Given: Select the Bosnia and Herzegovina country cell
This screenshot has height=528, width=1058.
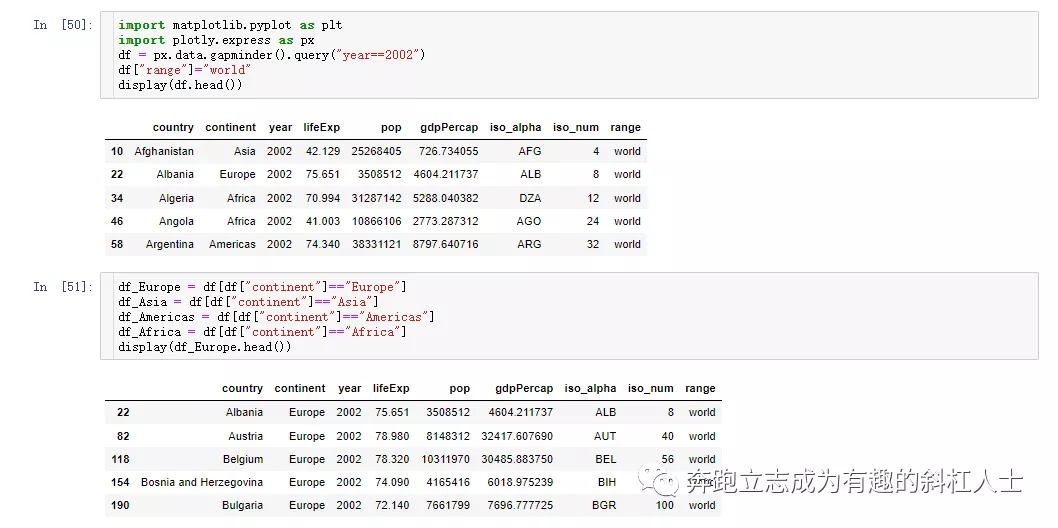Looking at the screenshot, I should click(x=202, y=482).
